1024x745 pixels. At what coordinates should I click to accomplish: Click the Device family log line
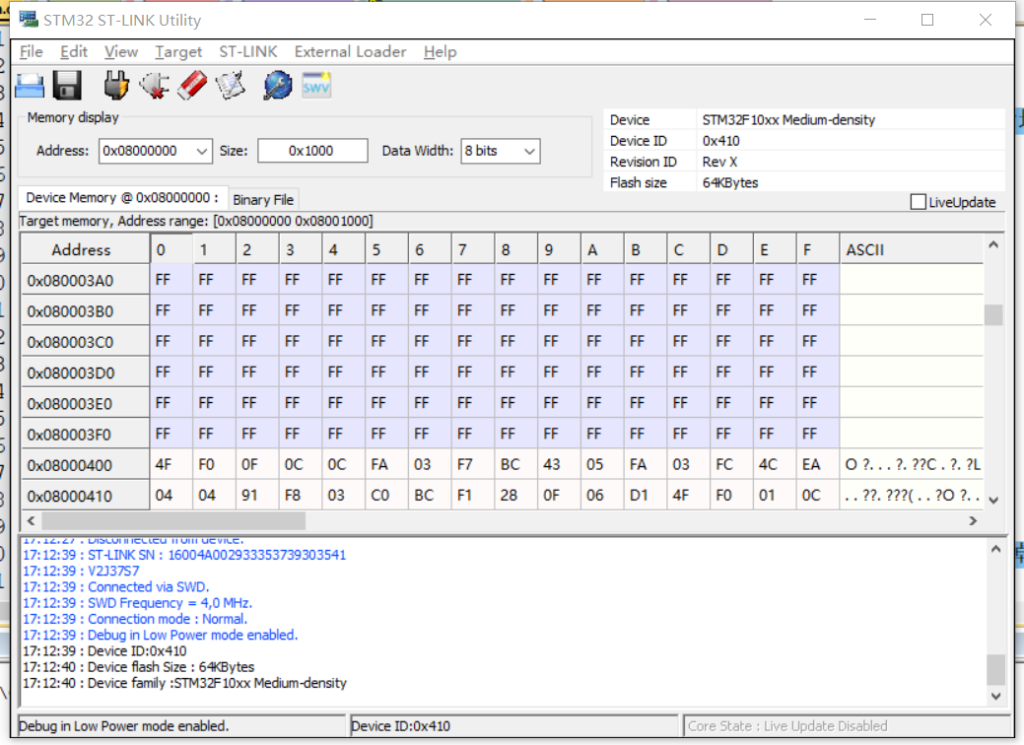[185, 683]
